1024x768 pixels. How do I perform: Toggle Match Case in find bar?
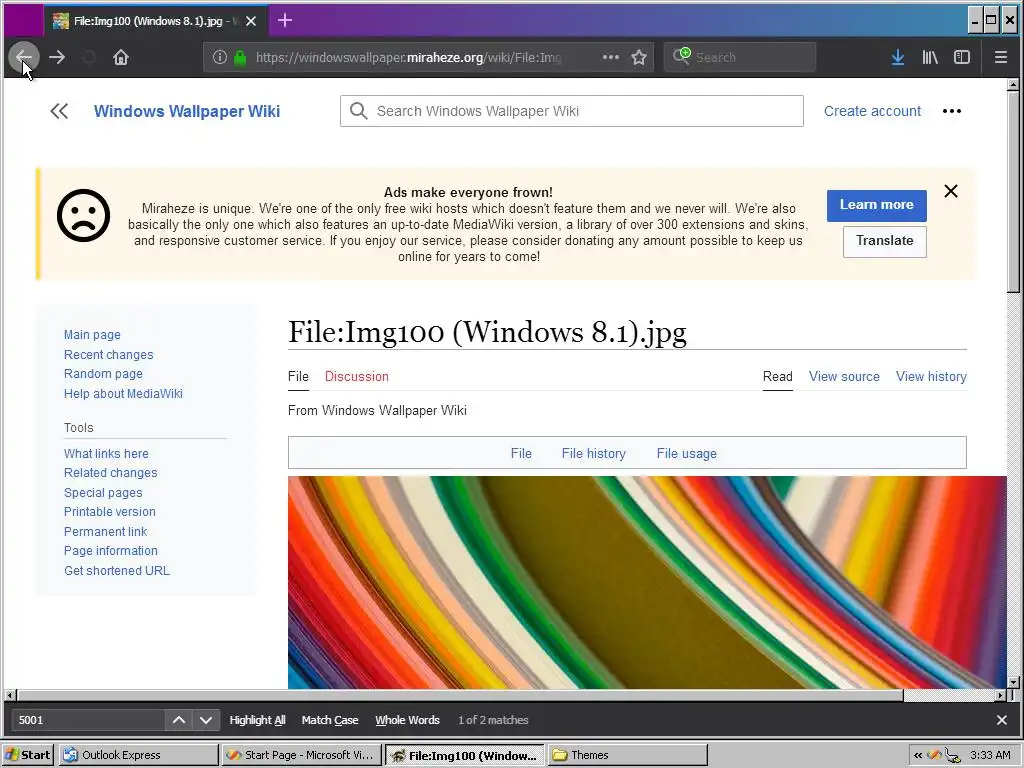click(x=330, y=720)
